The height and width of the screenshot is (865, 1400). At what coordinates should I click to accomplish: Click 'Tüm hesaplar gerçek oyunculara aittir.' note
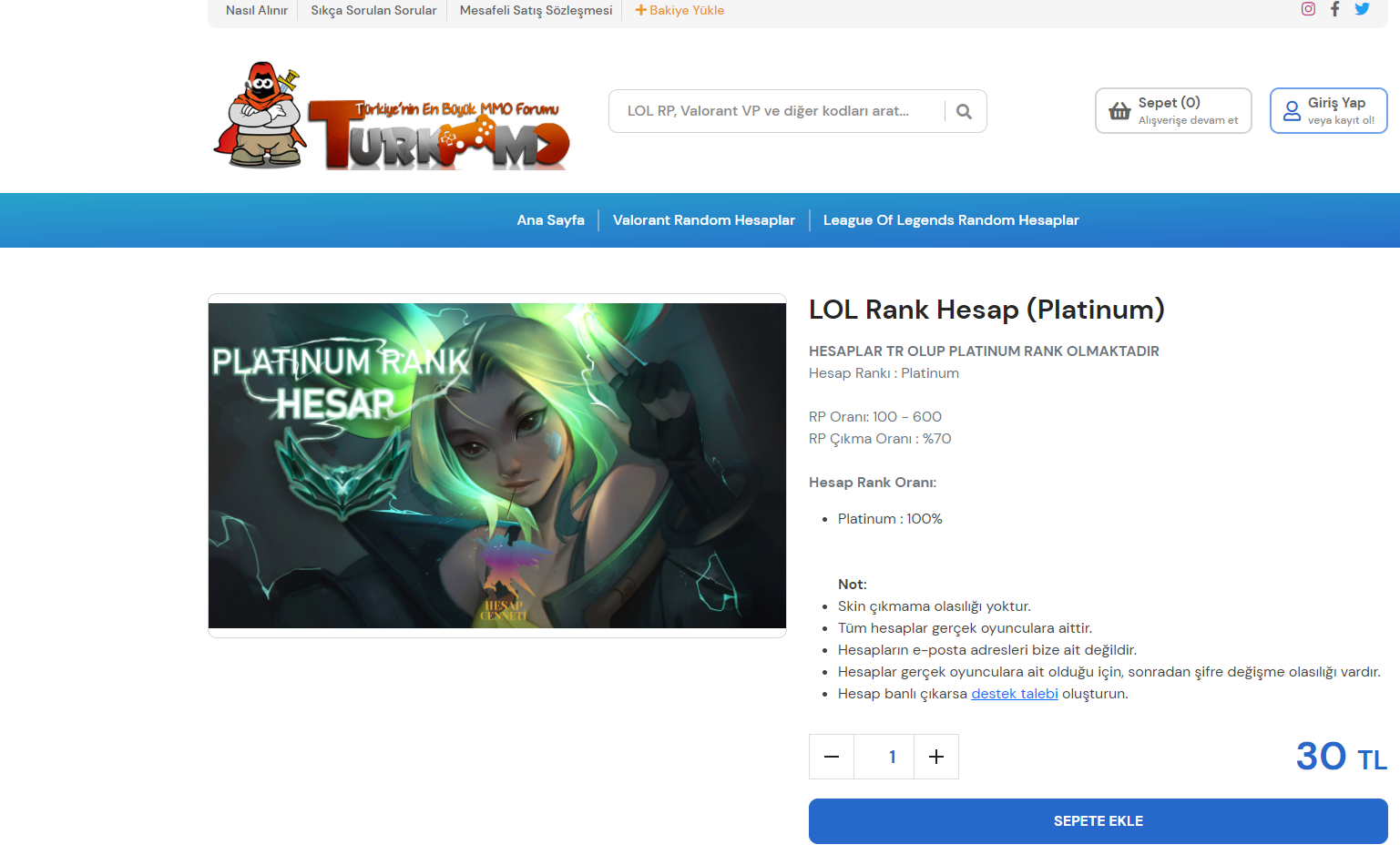[x=965, y=628]
